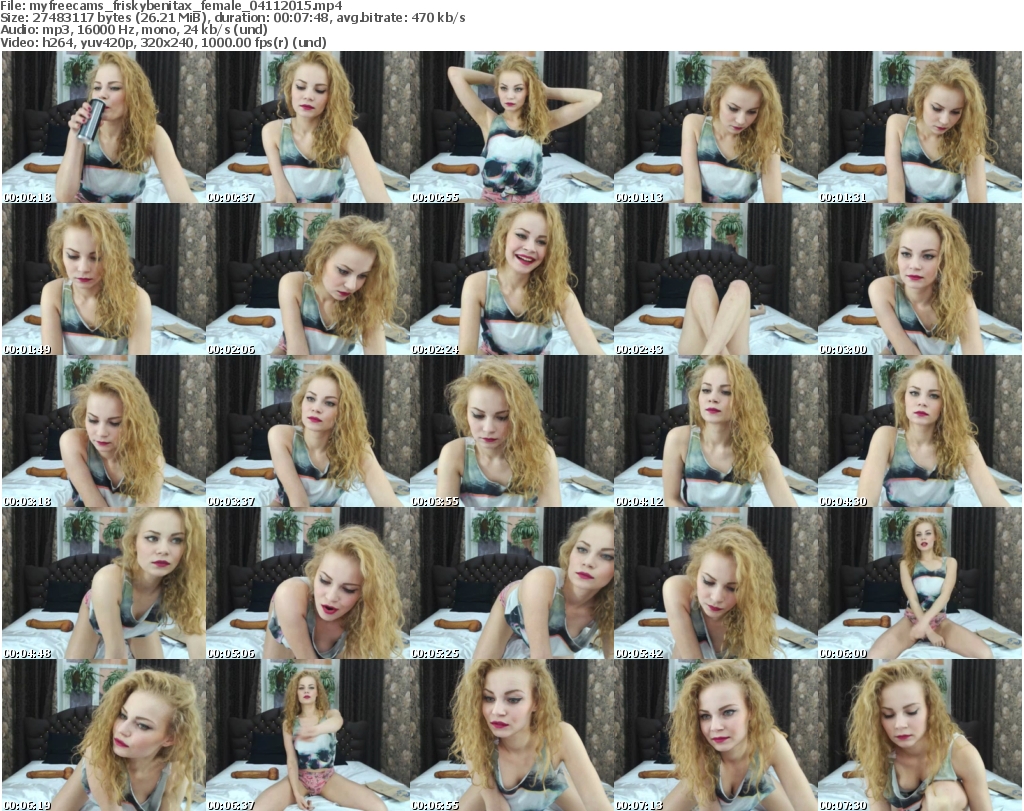1024x811 pixels.
Task: Open the 00:01:49 frame thumbnail
Action: coord(104,279)
